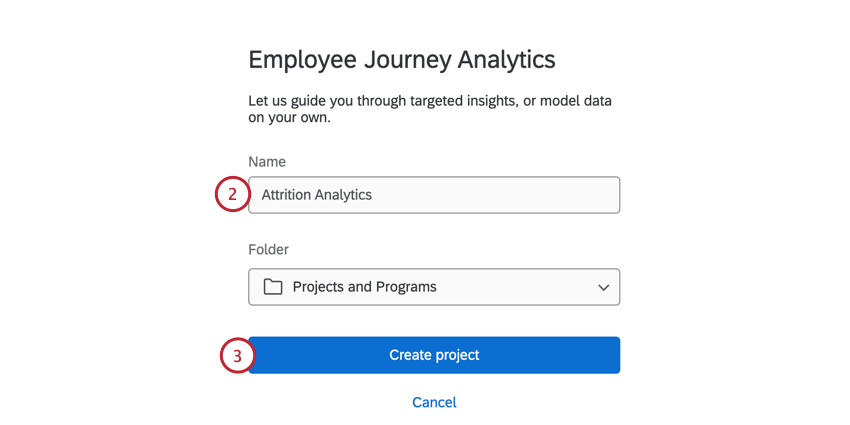Click the circled step 3 marker
Screen dimensions: 850x425
tap(237, 355)
